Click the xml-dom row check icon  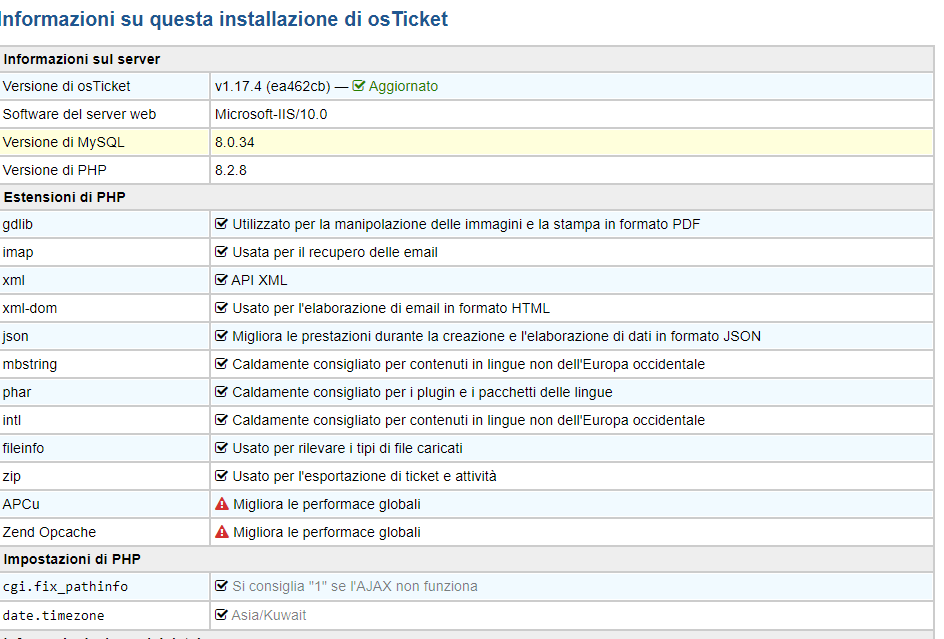pos(222,308)
